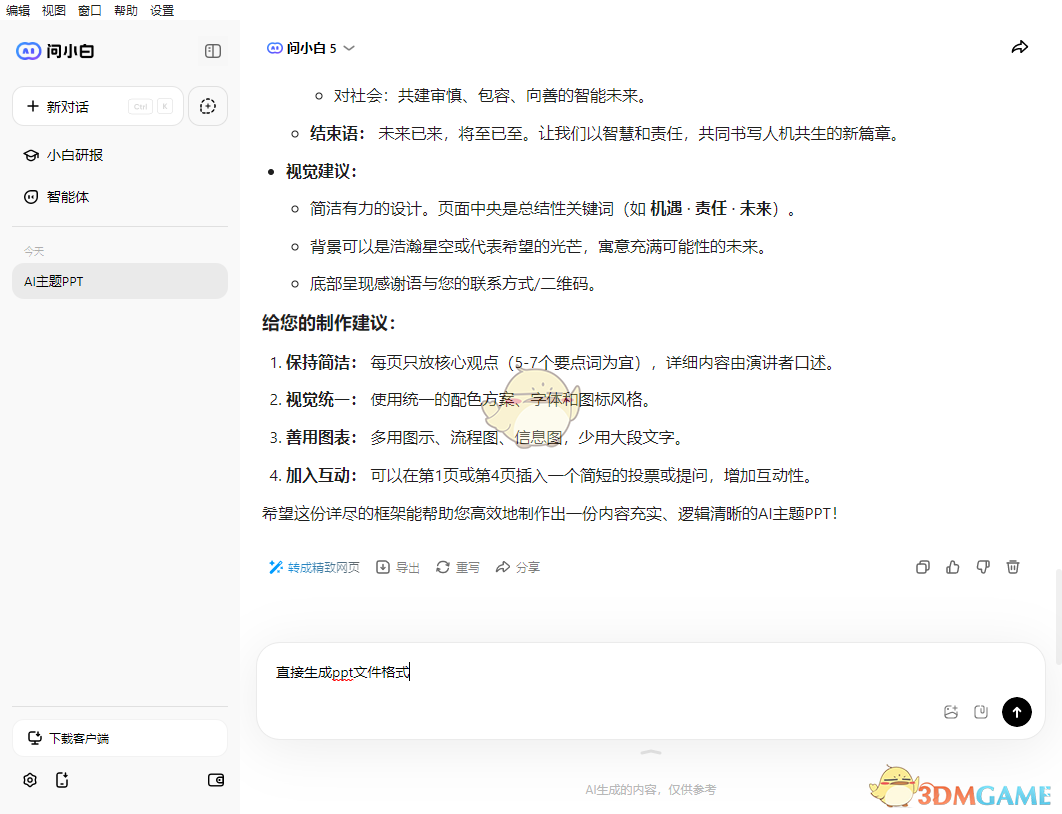Click the message input field

pyautogui.click(x=600, y=672)
